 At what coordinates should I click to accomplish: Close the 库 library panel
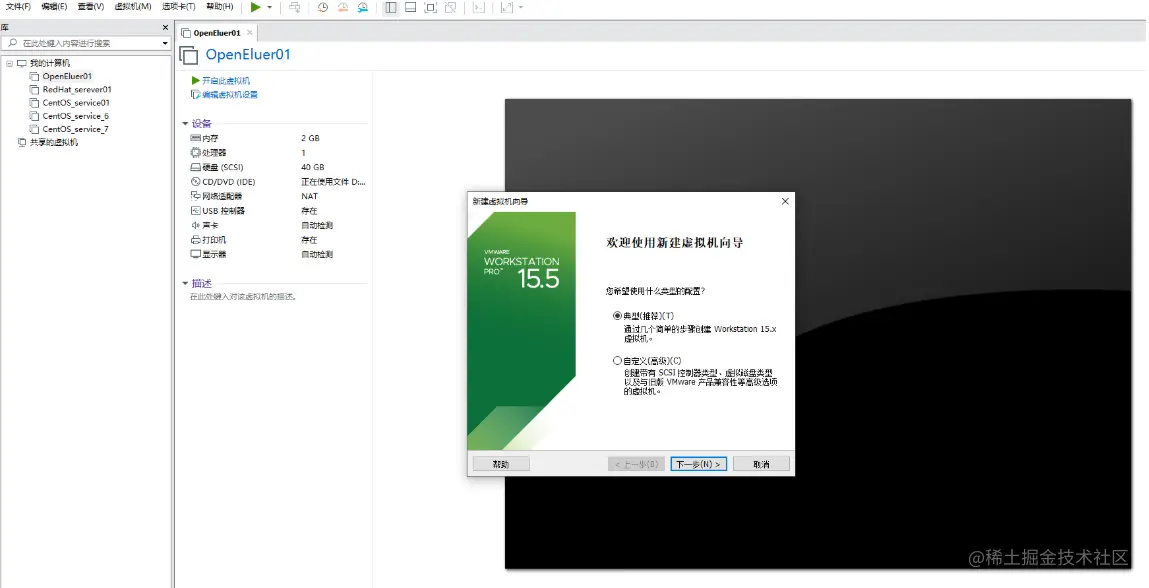coord(165,27)
